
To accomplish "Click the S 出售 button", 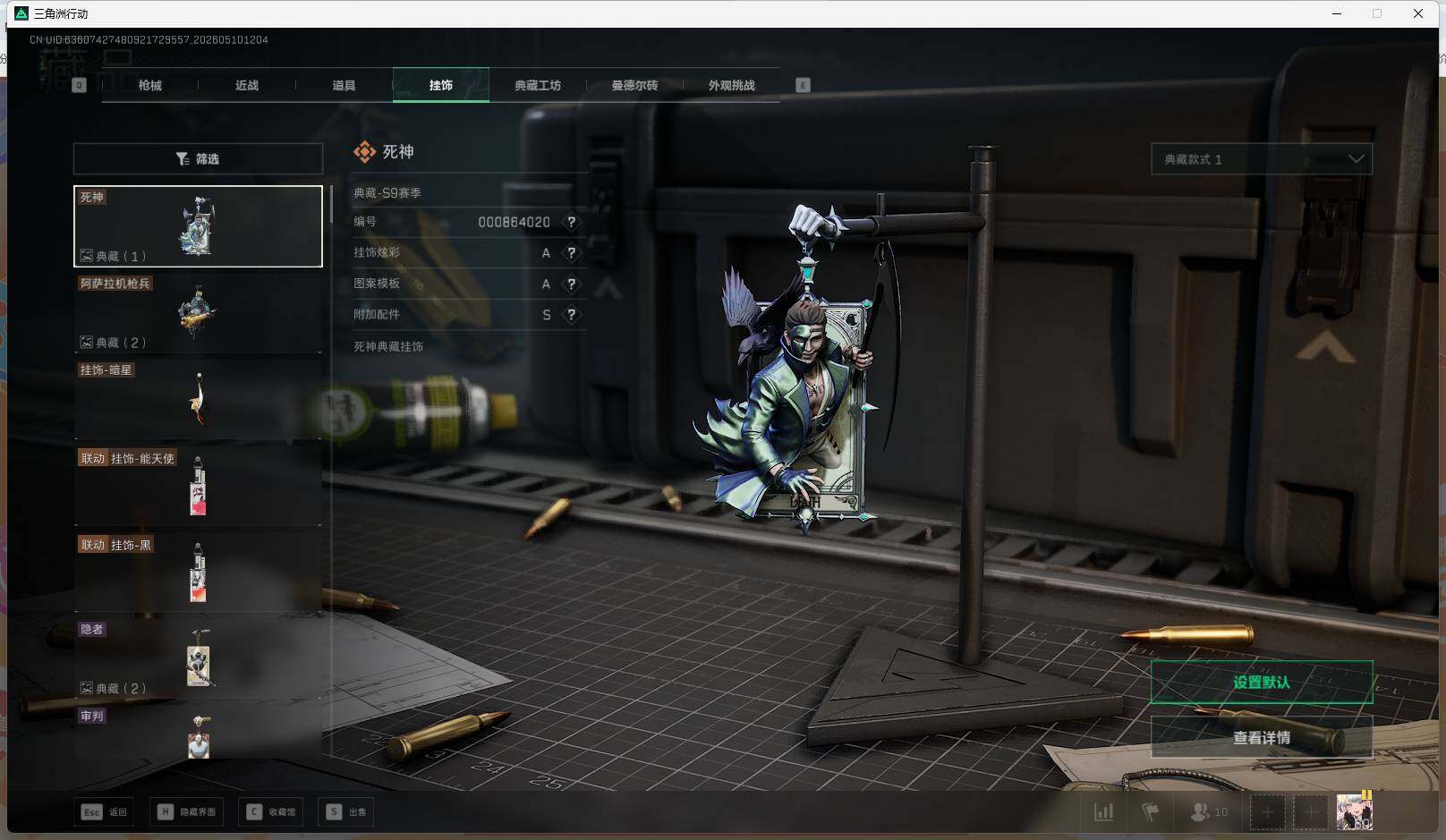I will 347,812.
